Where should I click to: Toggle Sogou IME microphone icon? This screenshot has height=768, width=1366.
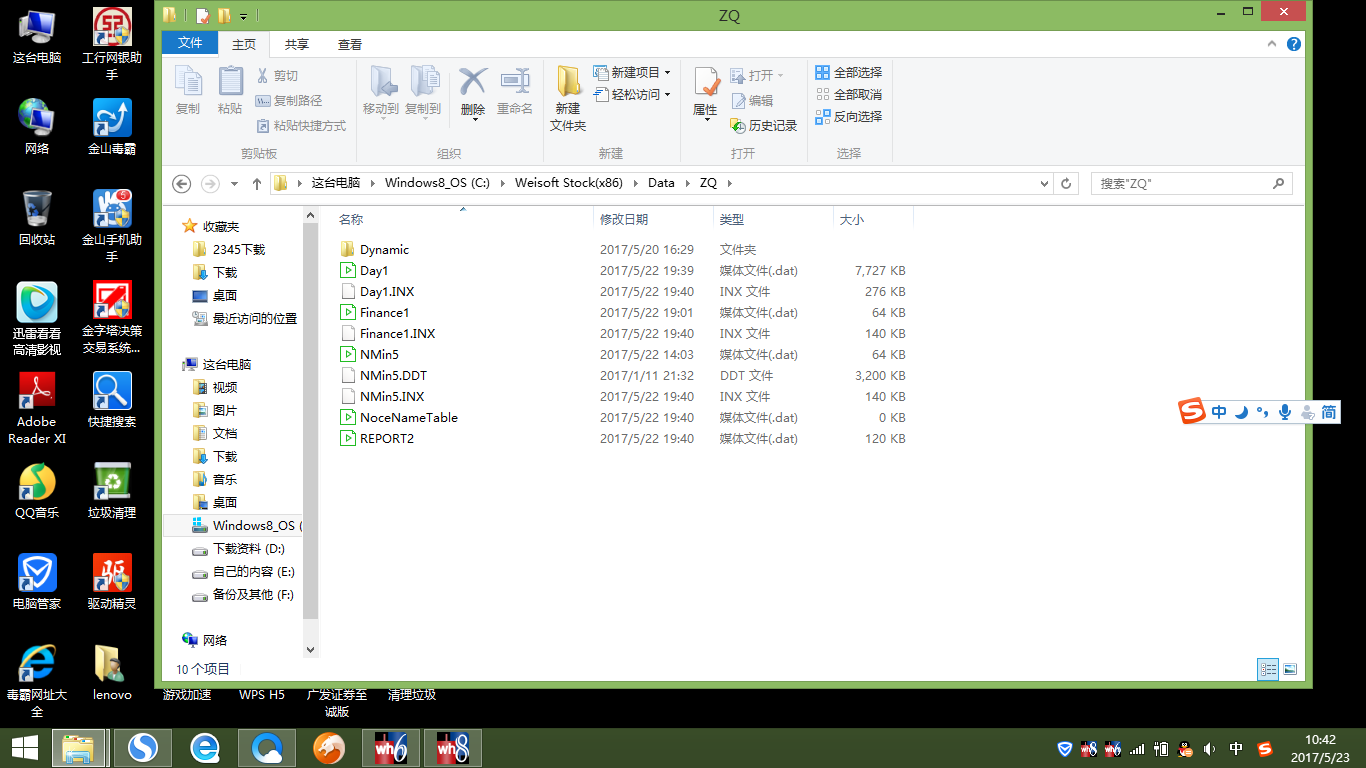pyautogui.click(x=1285, y=412)
